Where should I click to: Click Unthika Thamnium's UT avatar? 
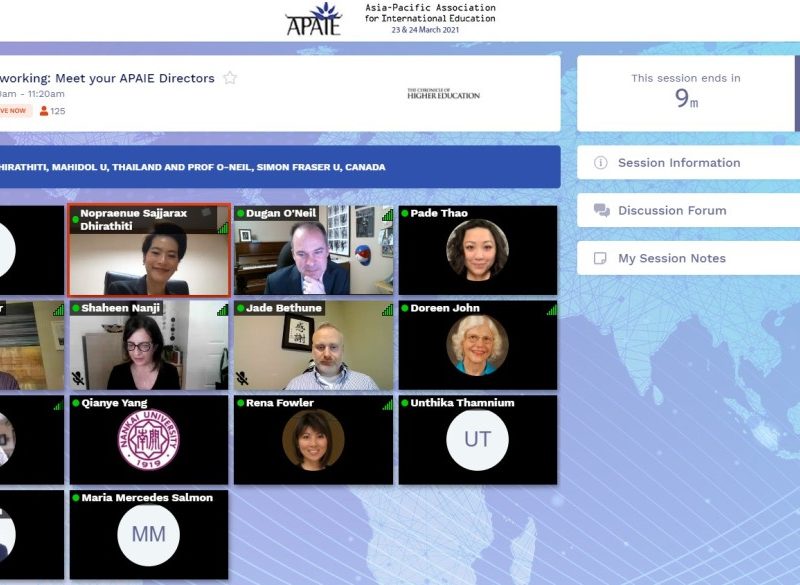(477, 440)
